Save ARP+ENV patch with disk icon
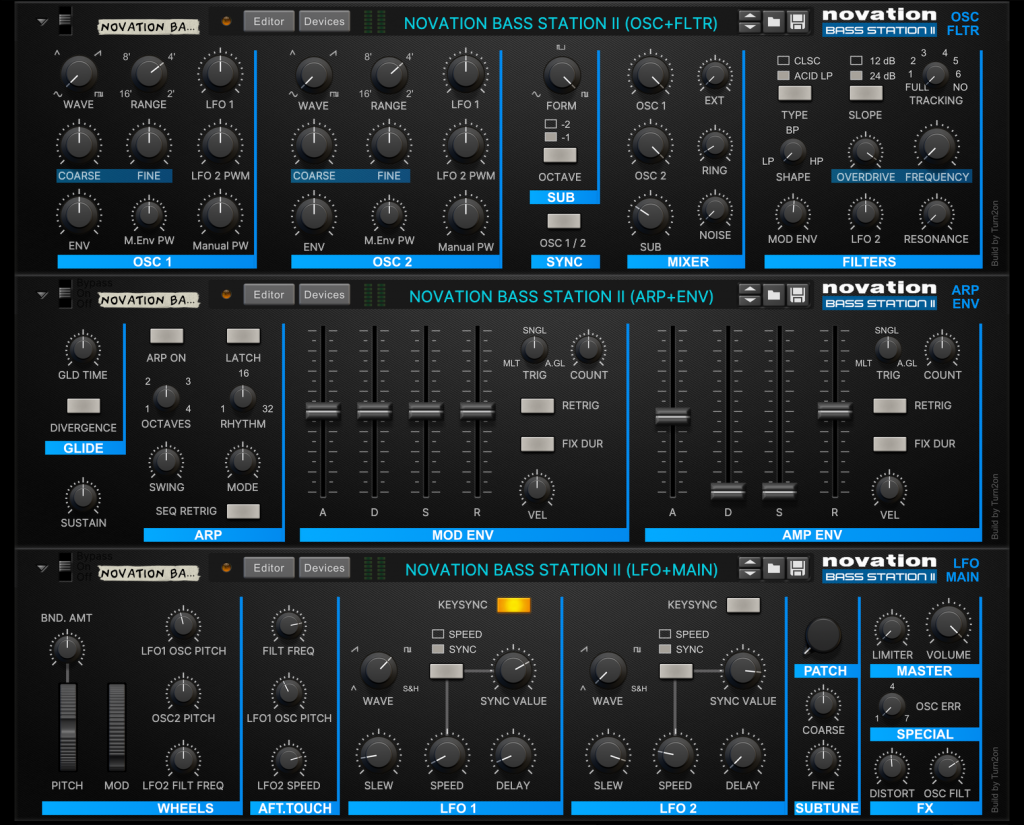 click(x=797, y=295)
